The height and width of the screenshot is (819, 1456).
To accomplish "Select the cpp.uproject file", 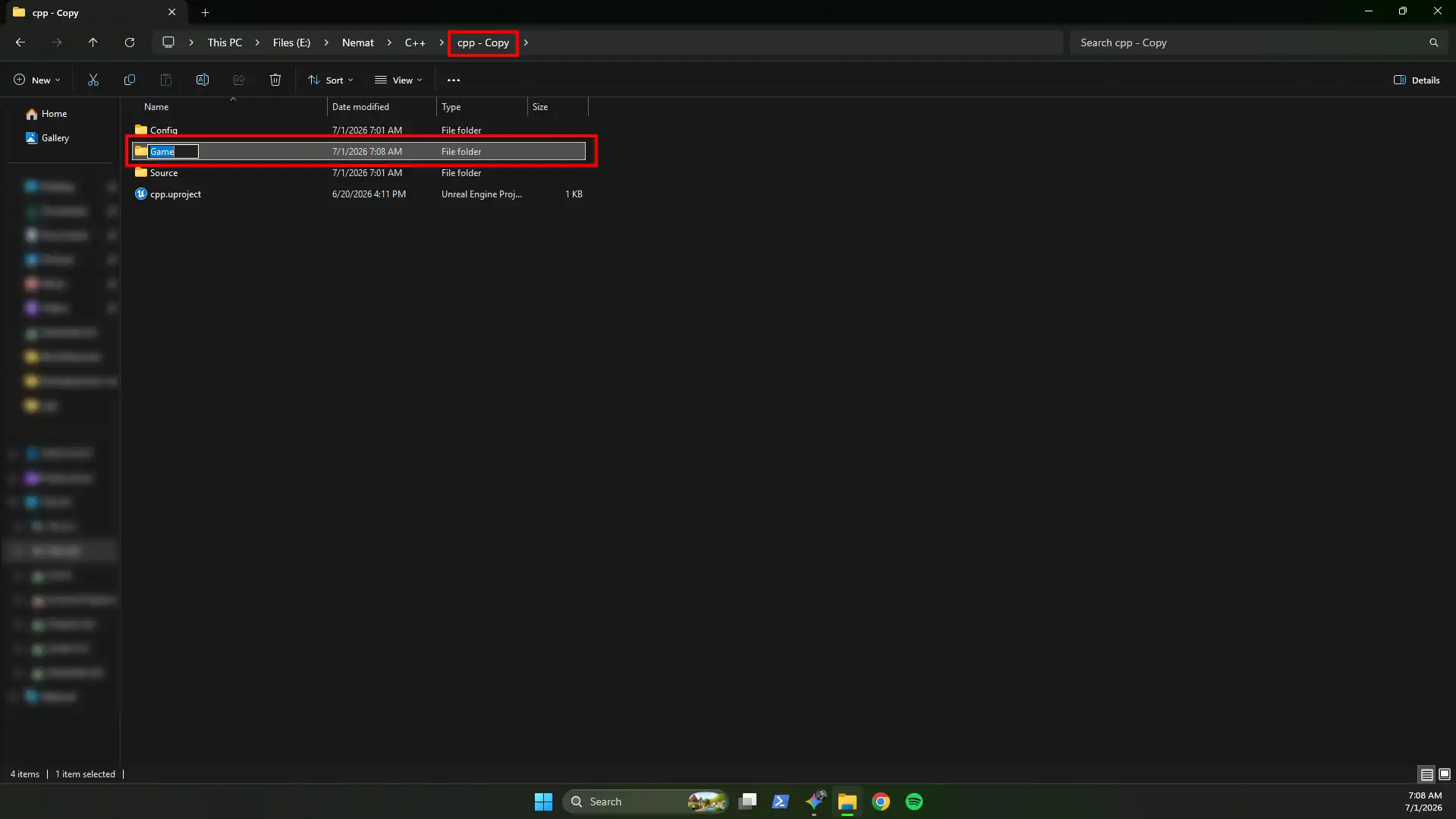I will point(359,194).
